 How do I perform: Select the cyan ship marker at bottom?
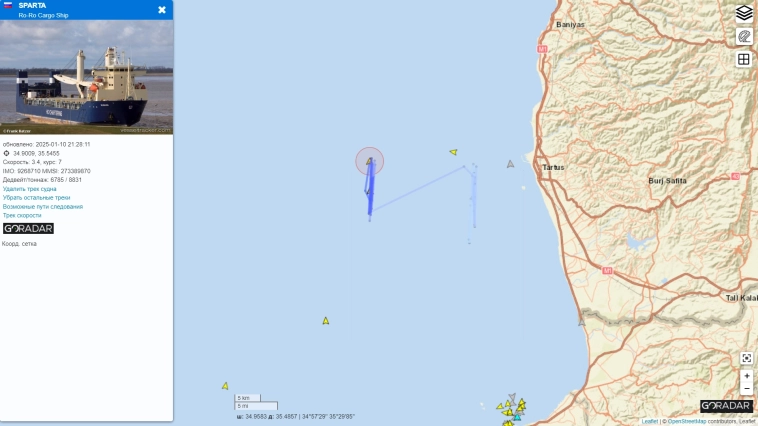coord(517,417)
